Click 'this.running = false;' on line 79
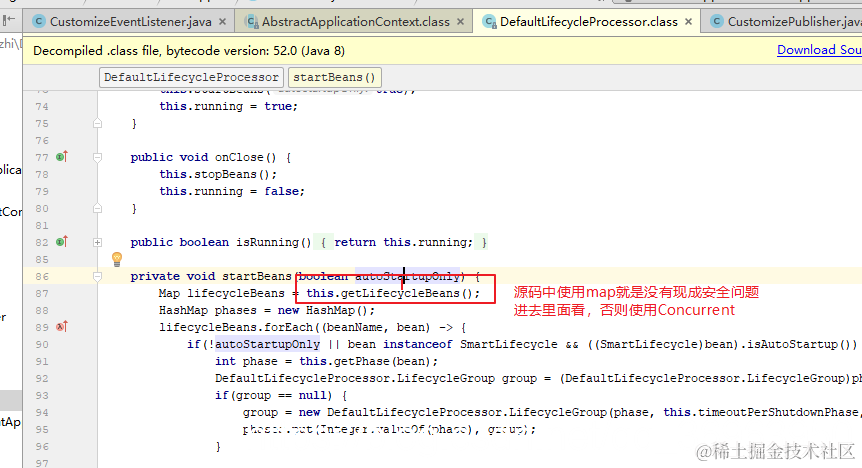The width and height of the screenshot is (862, 468). (232, 191)
